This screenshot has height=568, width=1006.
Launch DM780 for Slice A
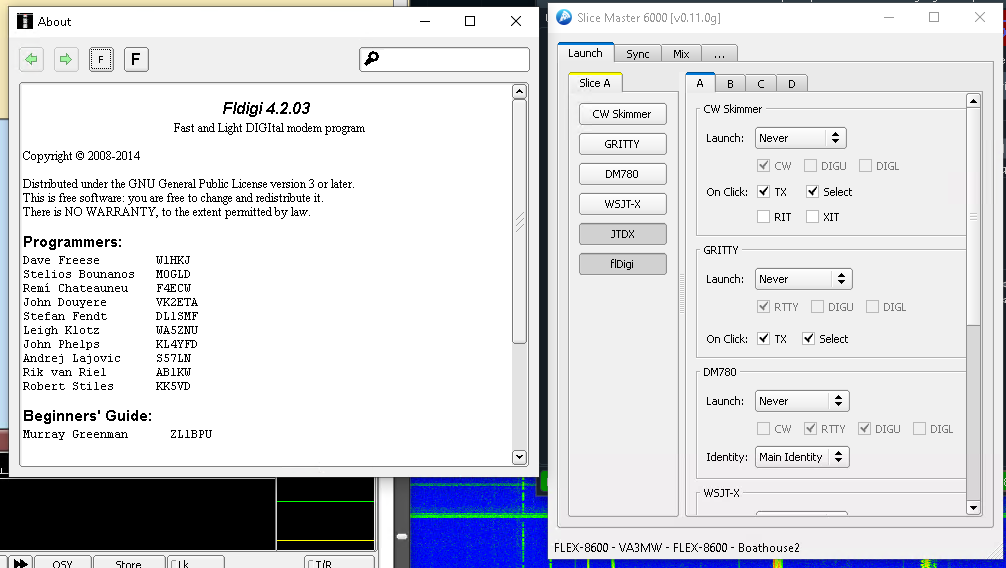click(x=622, y=174)
